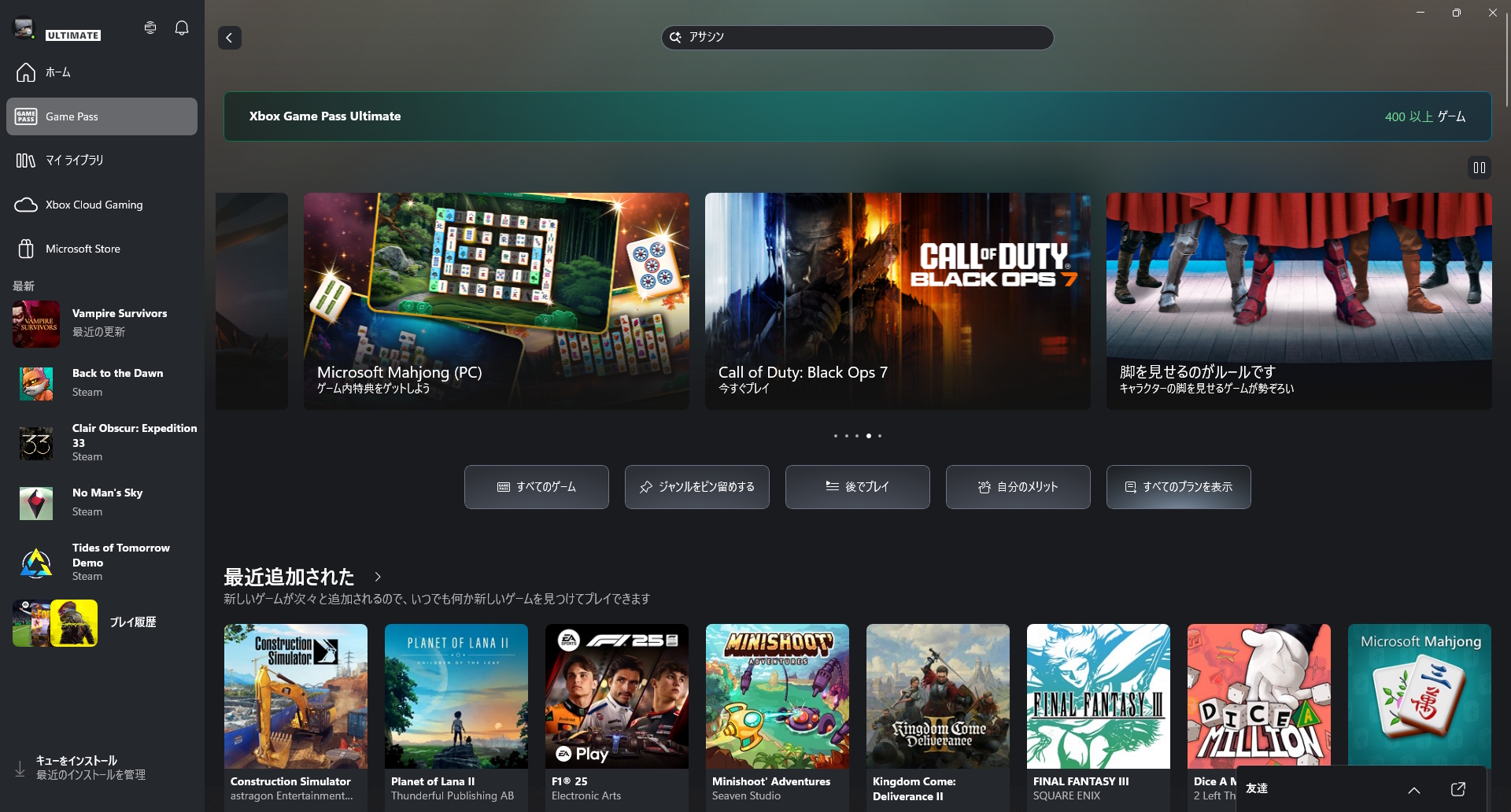Screen dimensions: 1511x812
Task: Click the vertical scrollbar on the right edge
Action: click(1506, 60)
